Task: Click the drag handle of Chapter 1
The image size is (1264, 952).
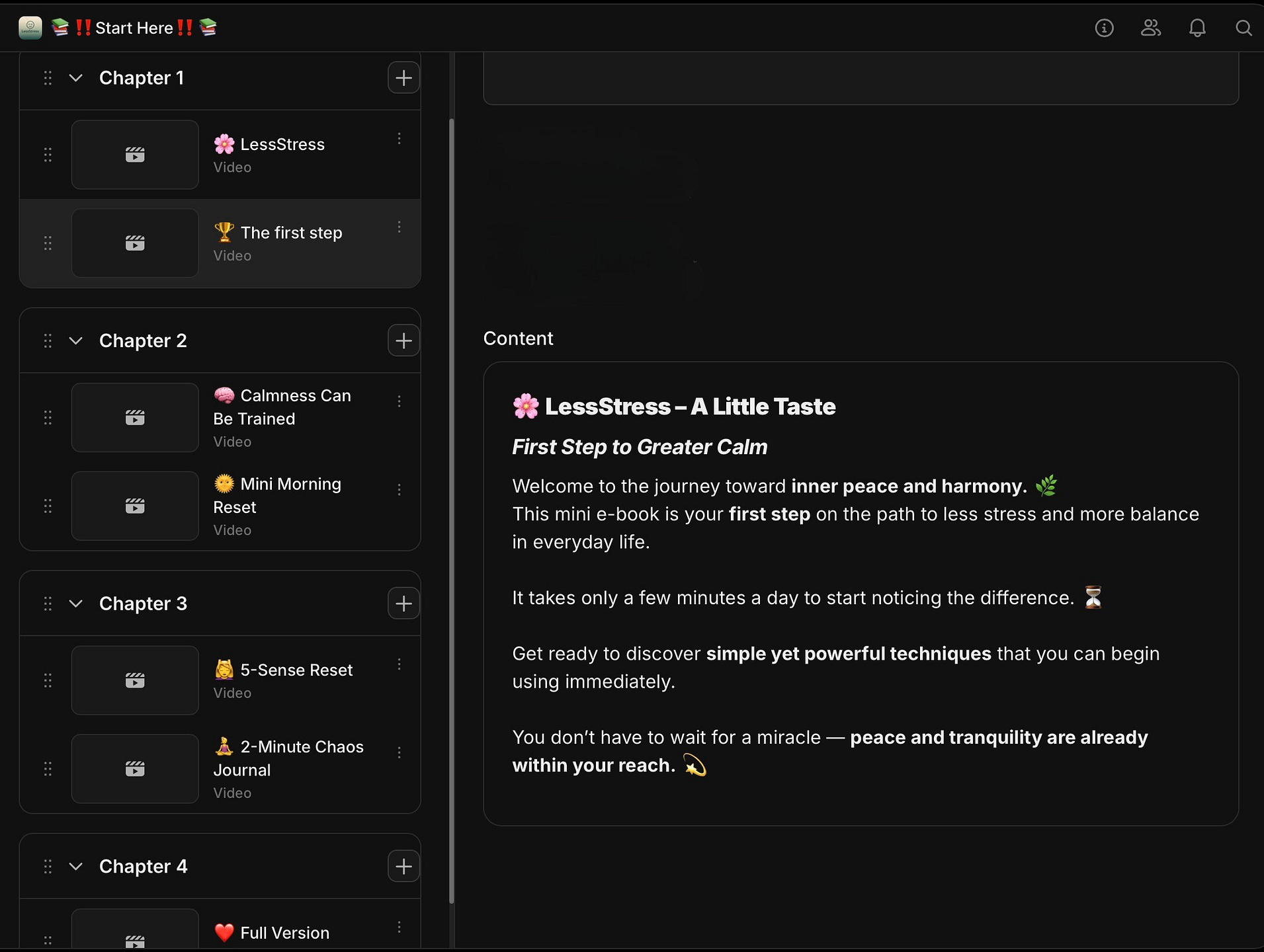Action: point(48,78)
